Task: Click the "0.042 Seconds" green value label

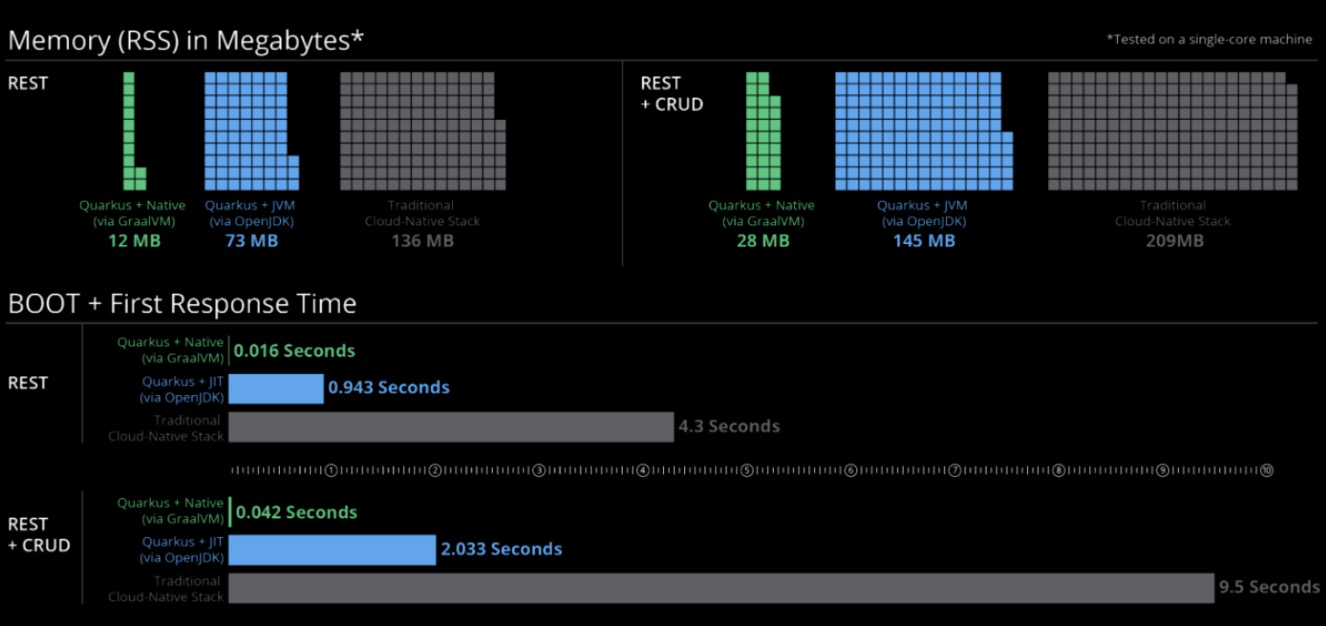Action: (x=296, y=513)
